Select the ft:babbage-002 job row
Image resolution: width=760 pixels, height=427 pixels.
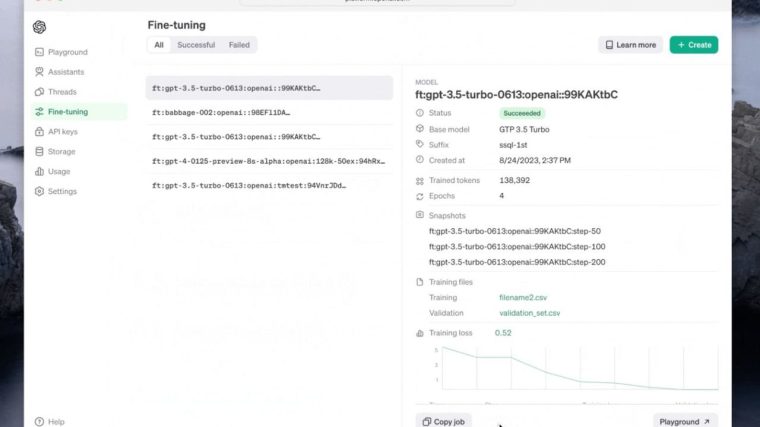(269, 112)
